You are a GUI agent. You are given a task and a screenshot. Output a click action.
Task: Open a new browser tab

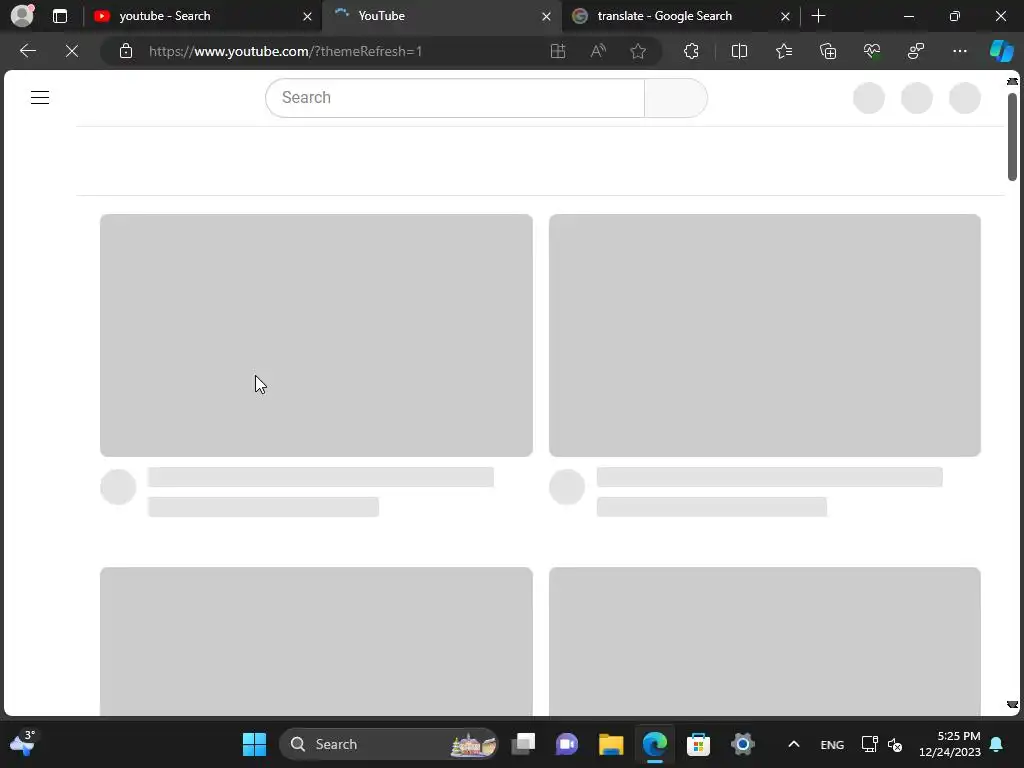pos(818,16)
